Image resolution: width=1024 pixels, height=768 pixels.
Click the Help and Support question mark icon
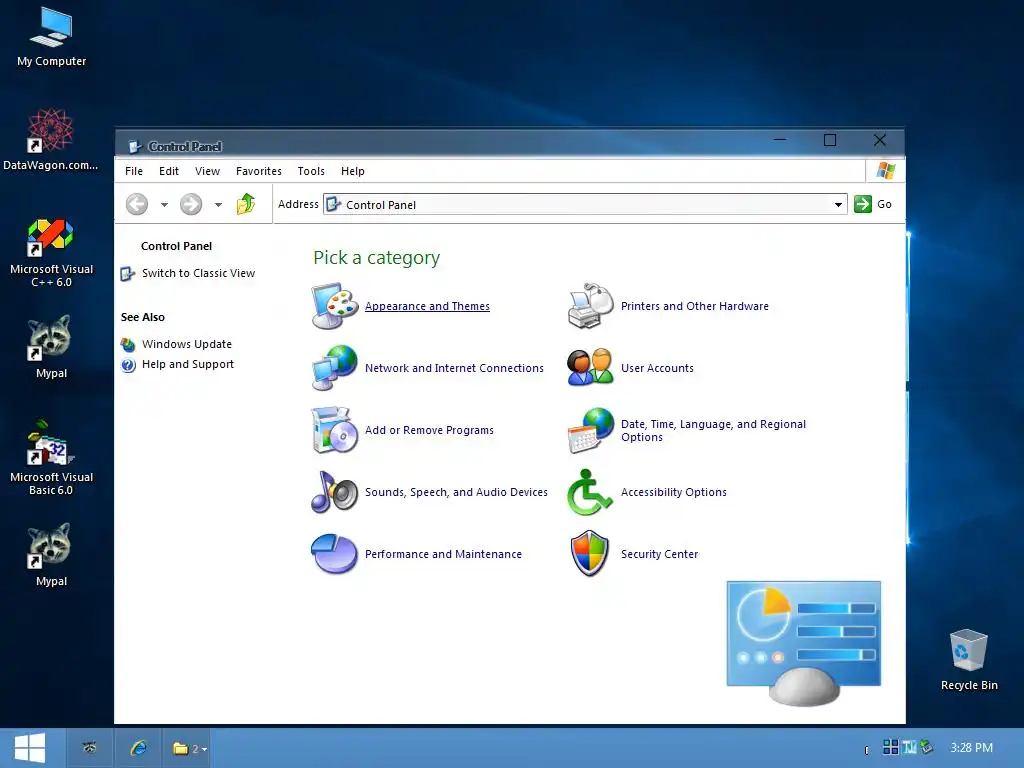pos(128,364)
